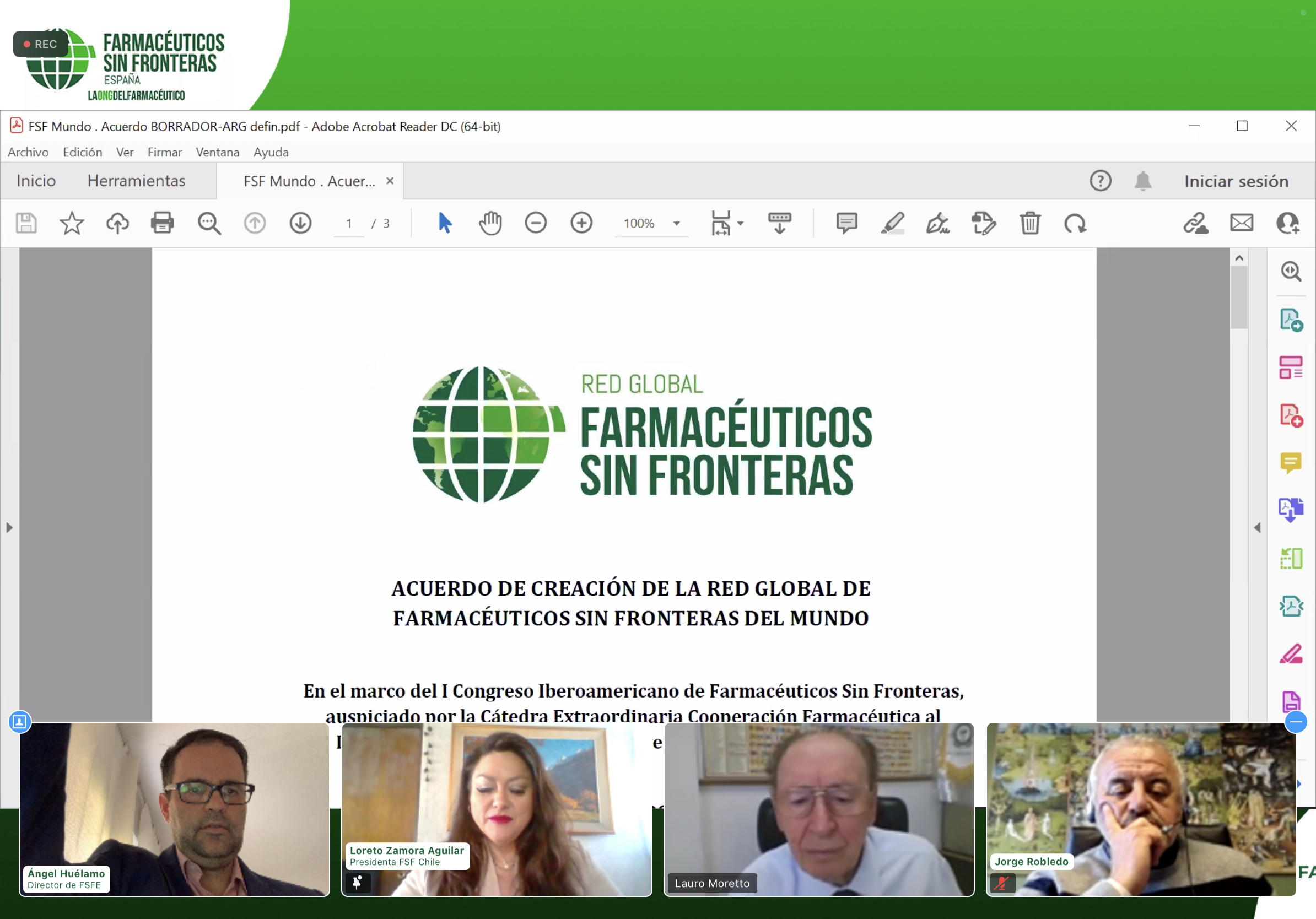The image size is (1316, 919).
Task: Open the Export PDF tool in right pane
Action: (x=1291, y=320)
